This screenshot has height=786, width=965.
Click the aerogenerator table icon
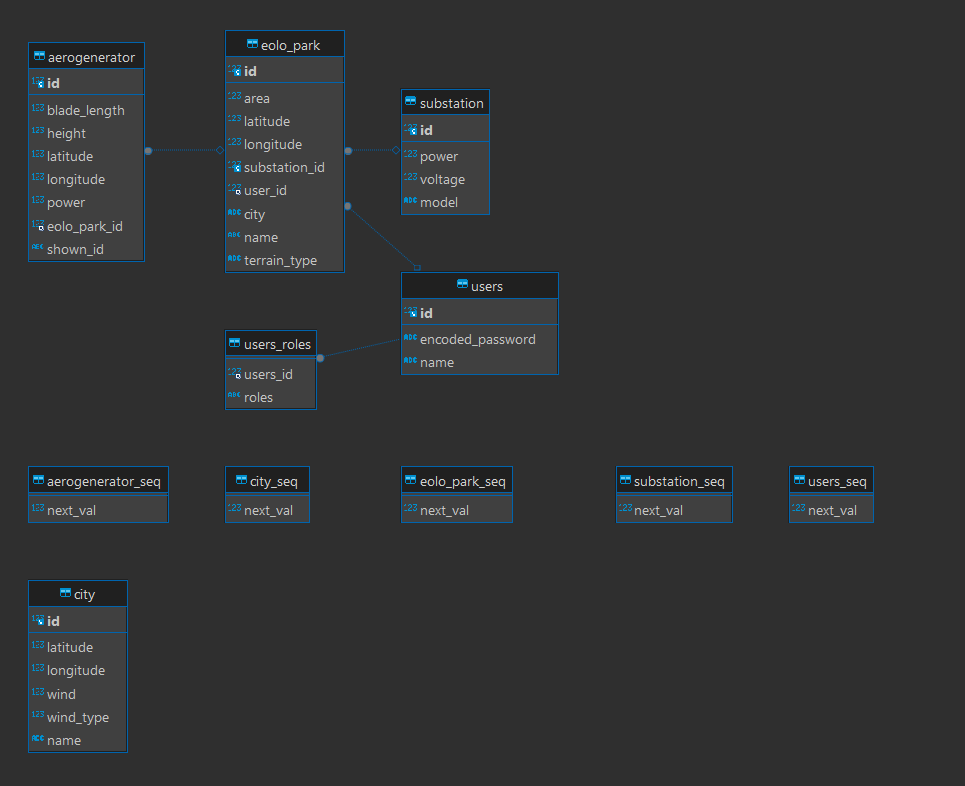coord(39,56)
